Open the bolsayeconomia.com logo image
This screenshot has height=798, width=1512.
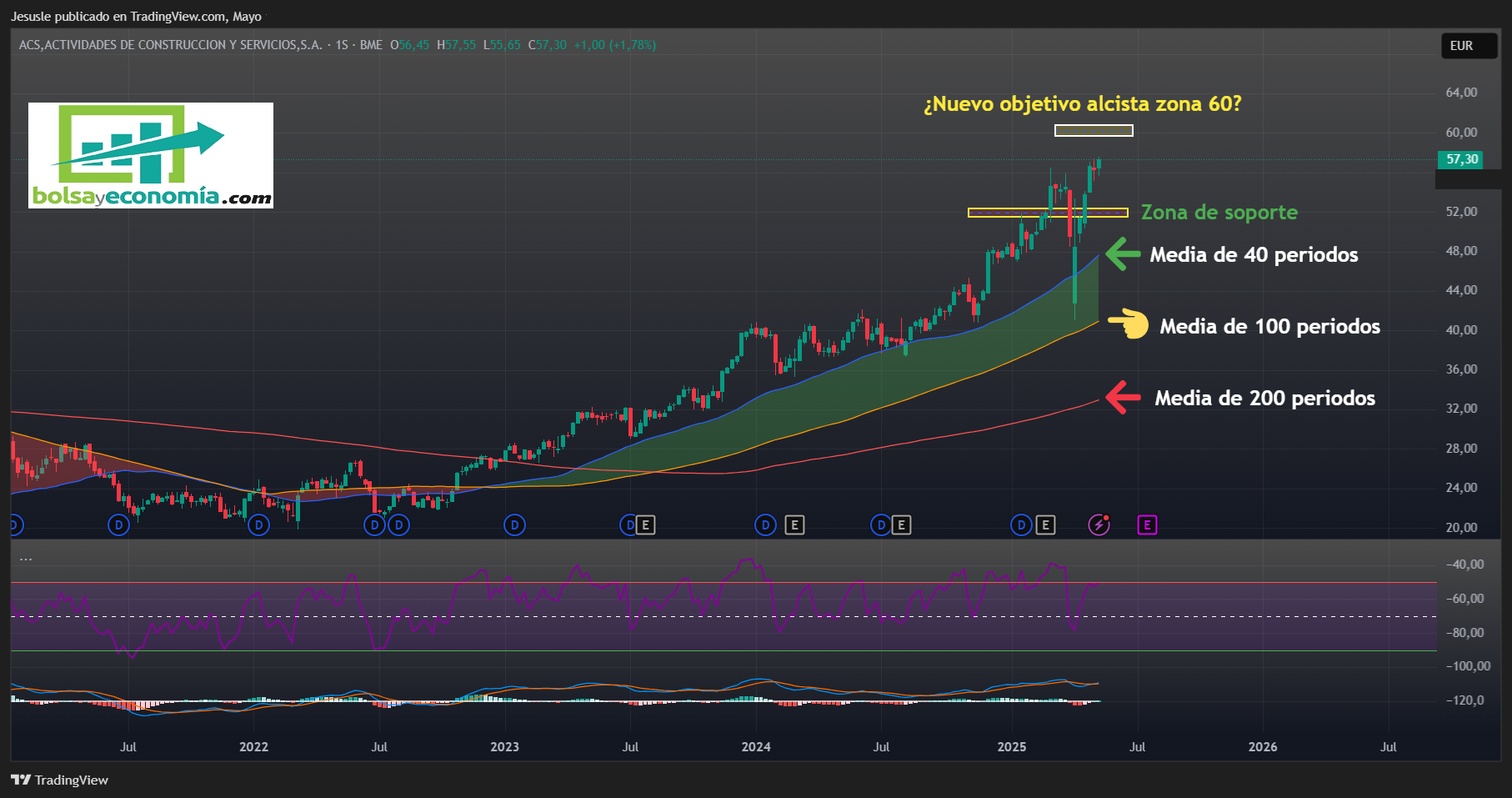151,155
